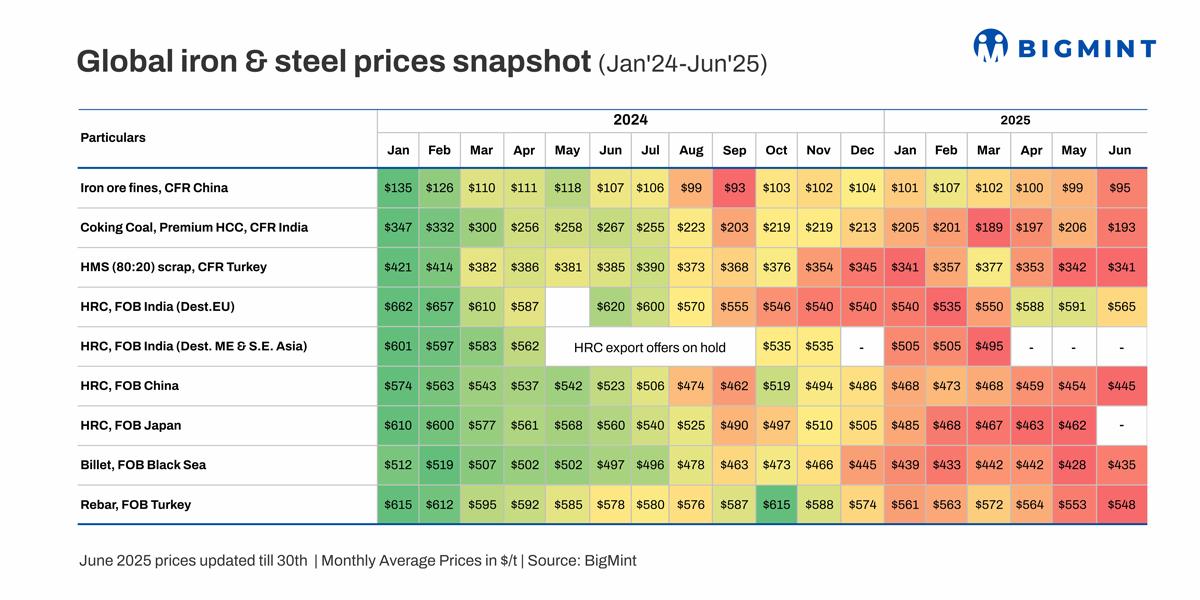Click the red $93 iron ore September cell

click(734, 188)
